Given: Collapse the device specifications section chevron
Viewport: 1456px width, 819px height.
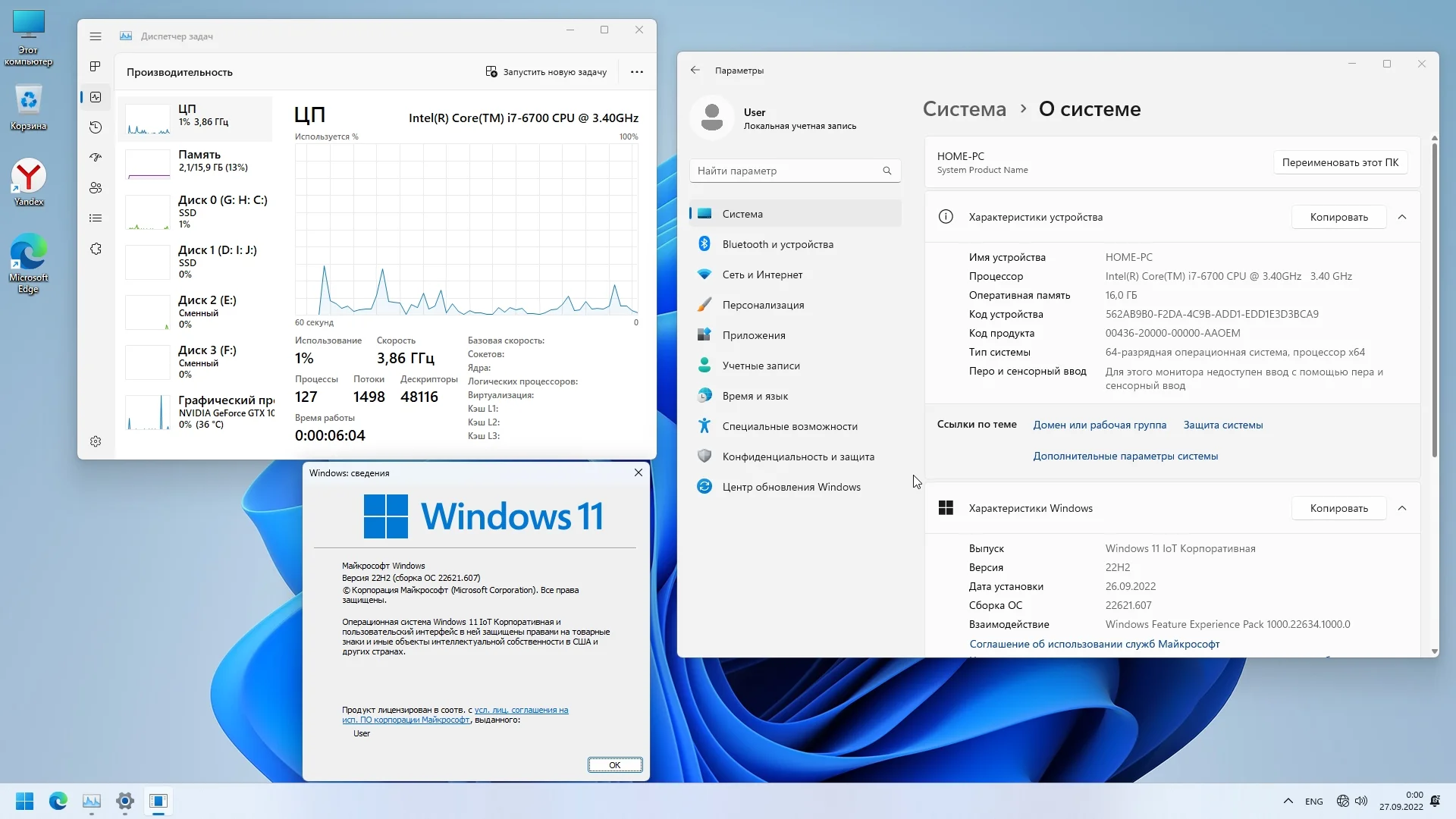Looking at the screenshot, I should tap(1402, 217).
